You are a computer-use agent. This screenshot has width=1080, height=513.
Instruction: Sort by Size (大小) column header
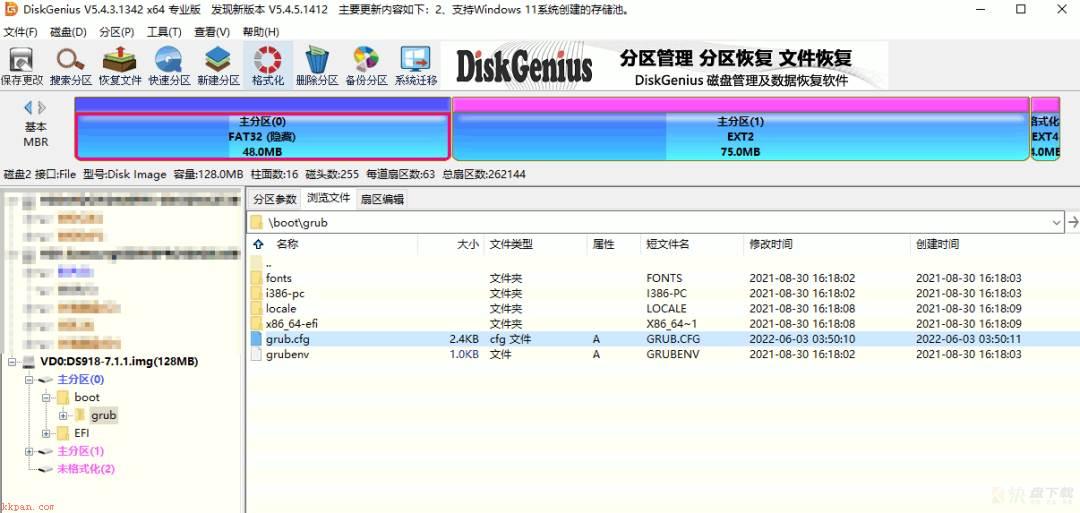coord(468,244)
